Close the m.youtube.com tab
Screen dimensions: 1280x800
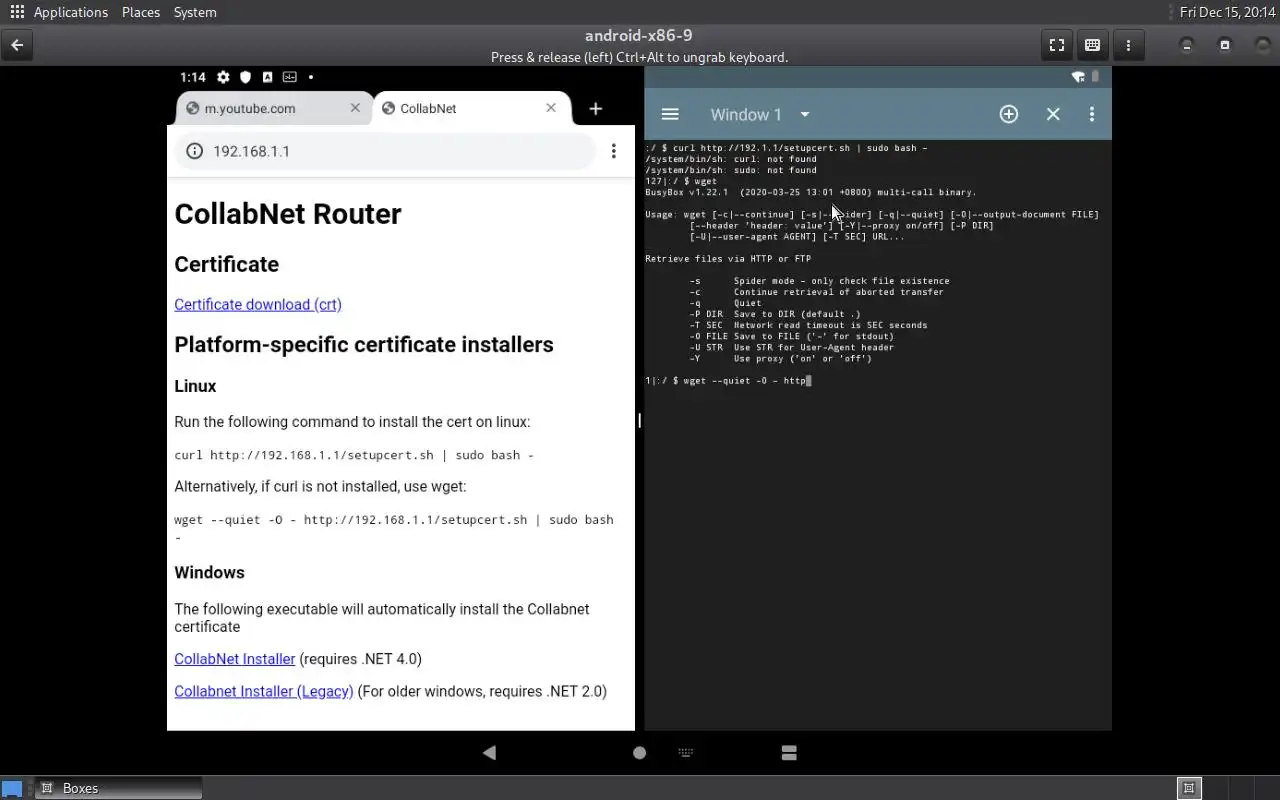[355, 108]
